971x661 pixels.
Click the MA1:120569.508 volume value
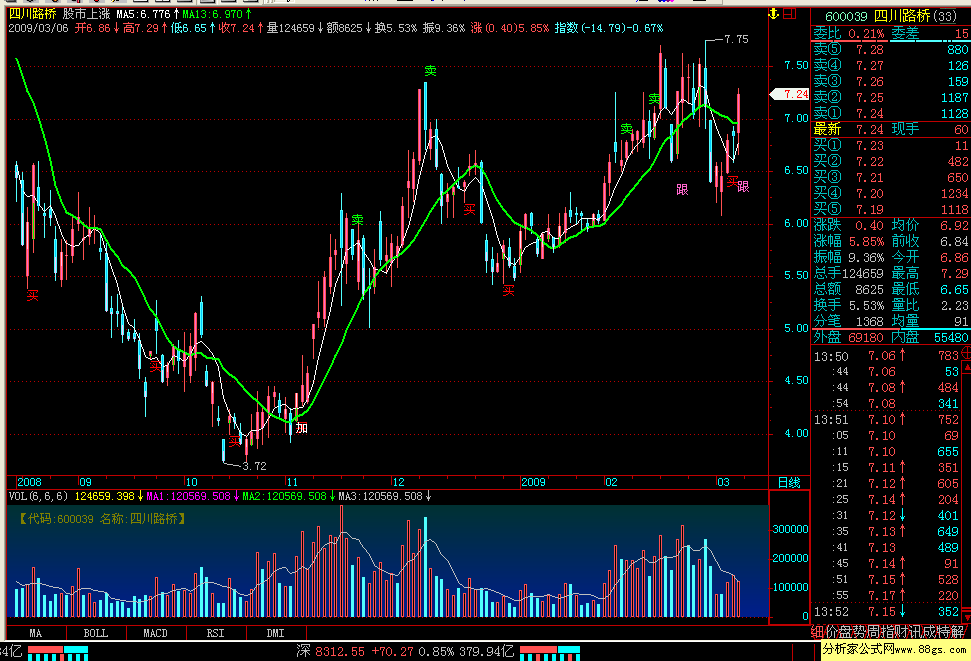[188, 496]
